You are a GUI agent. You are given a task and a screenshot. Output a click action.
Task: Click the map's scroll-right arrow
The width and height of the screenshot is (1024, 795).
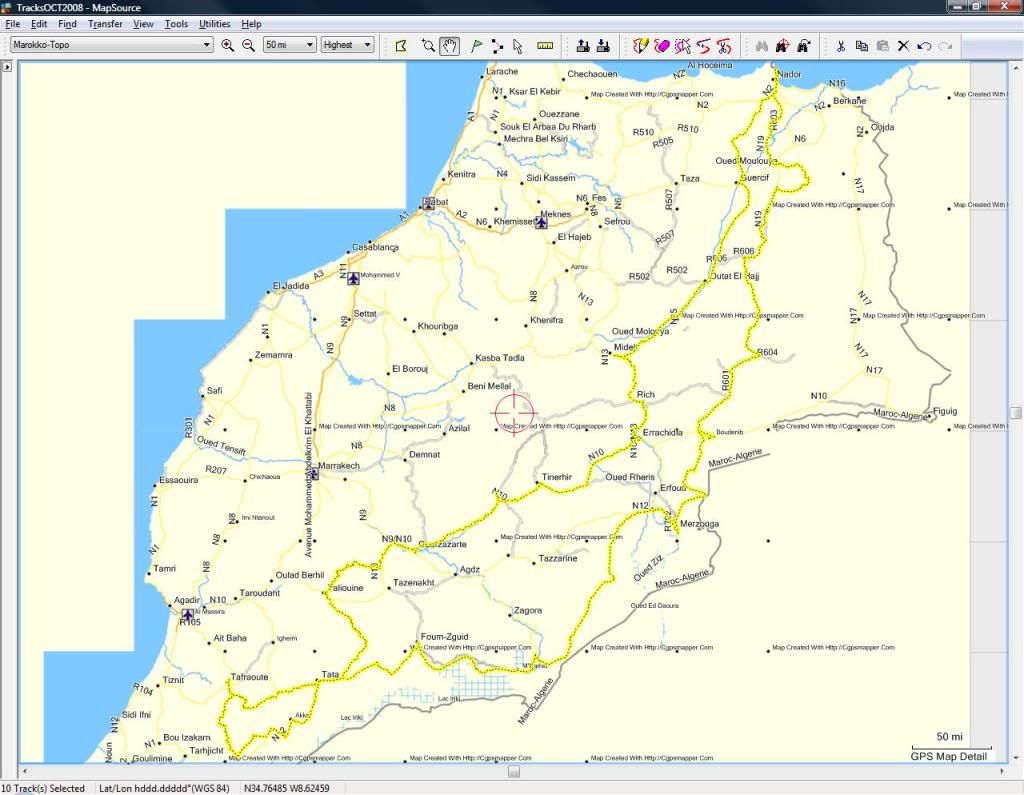pos(1002,771)
